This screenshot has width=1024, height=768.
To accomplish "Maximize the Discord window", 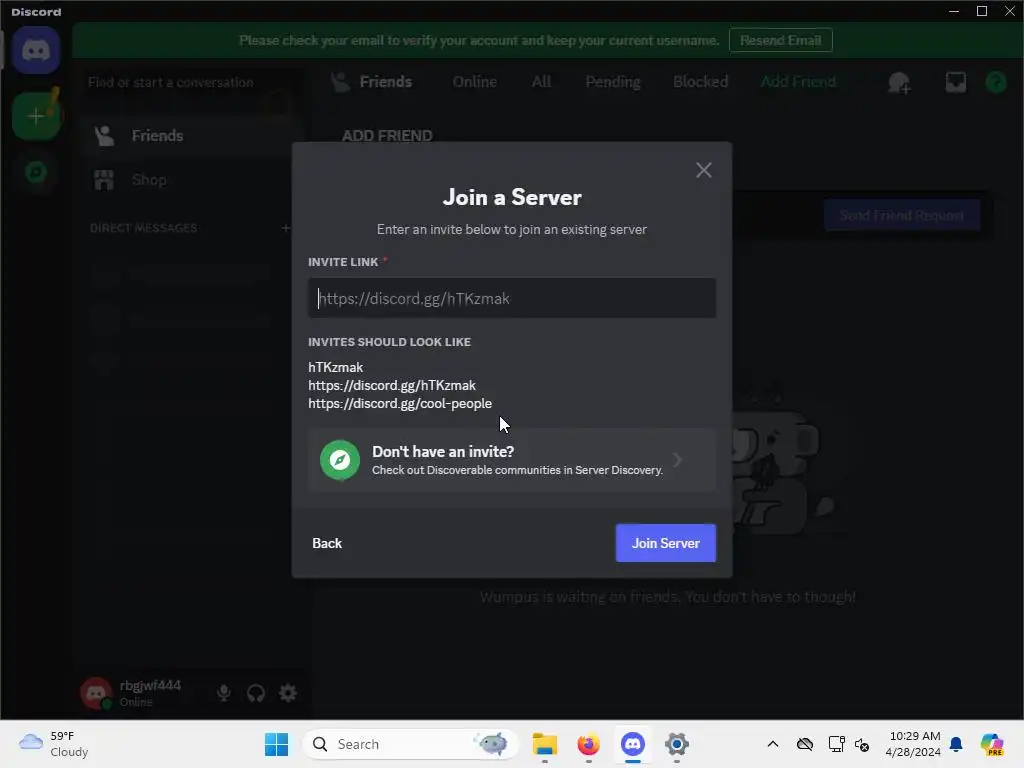I will tap(982, 11).
